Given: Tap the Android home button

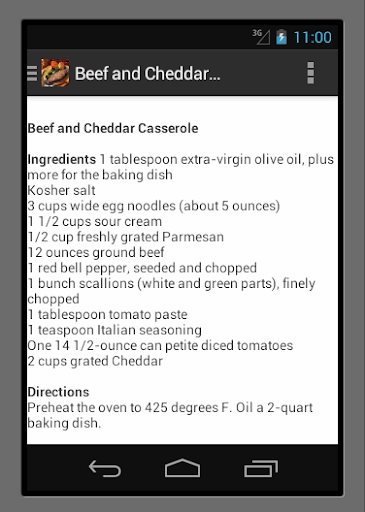Looking at the screenshot, I should tap(182, 468).
